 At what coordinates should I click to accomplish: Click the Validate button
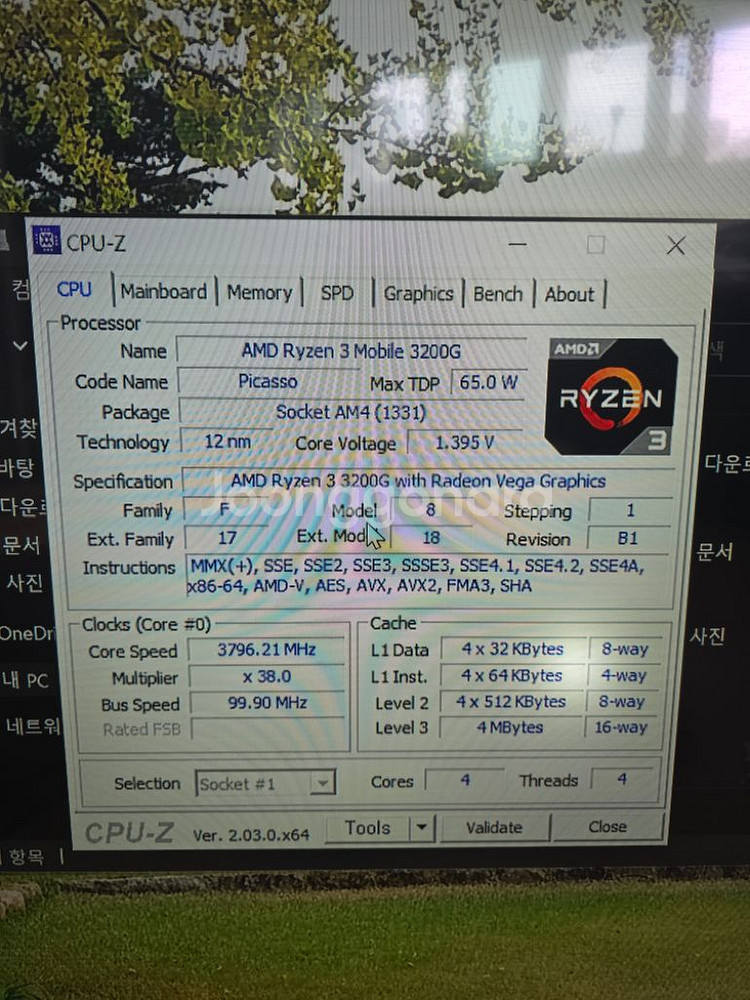tap(494, 828)
